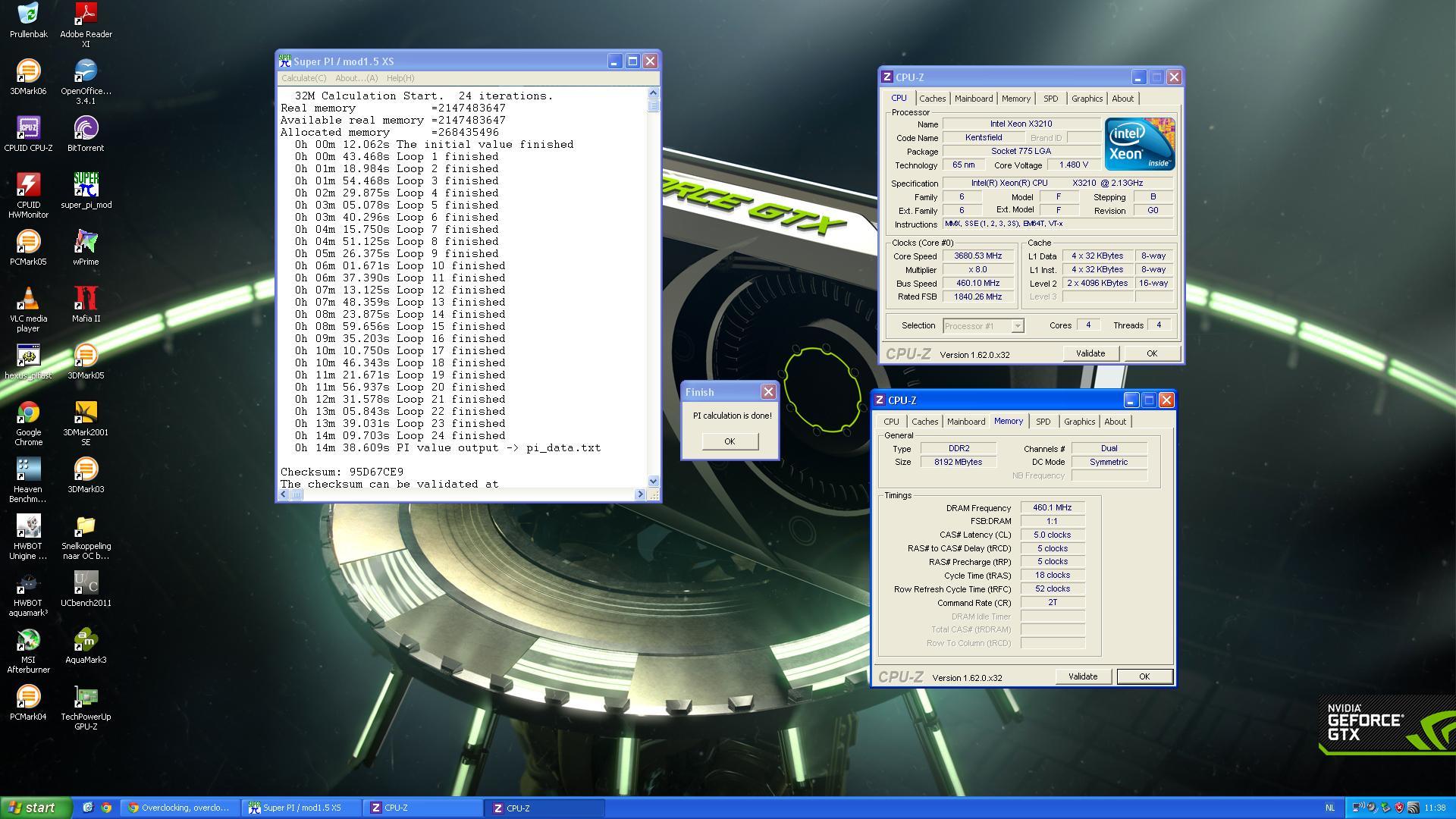Open the Prullenbak recycle bin icon
This screenshot has width=1456, height=819.
click(x=28, y=20)
